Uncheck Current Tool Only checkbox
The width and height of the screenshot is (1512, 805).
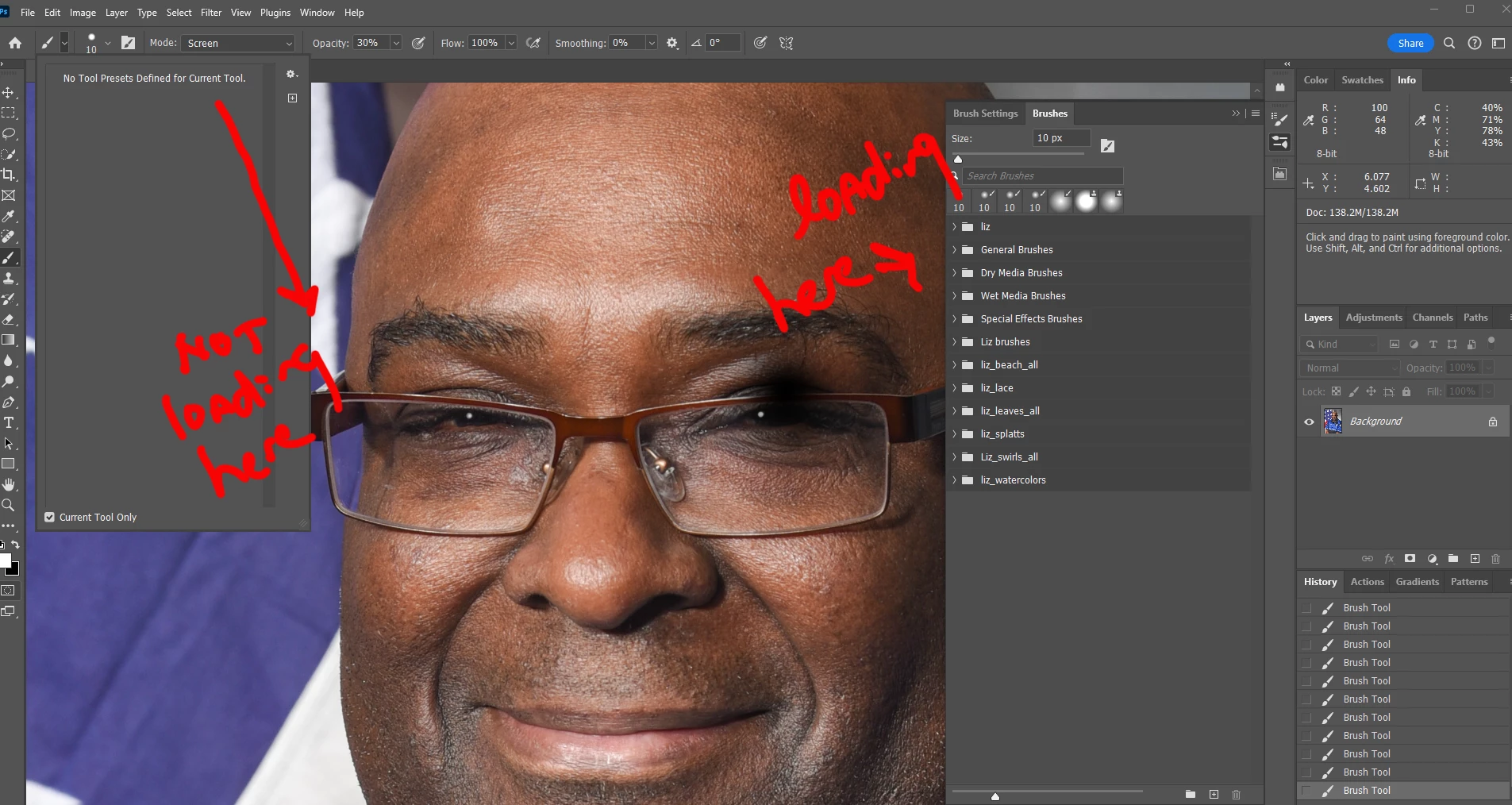[50, 517]
